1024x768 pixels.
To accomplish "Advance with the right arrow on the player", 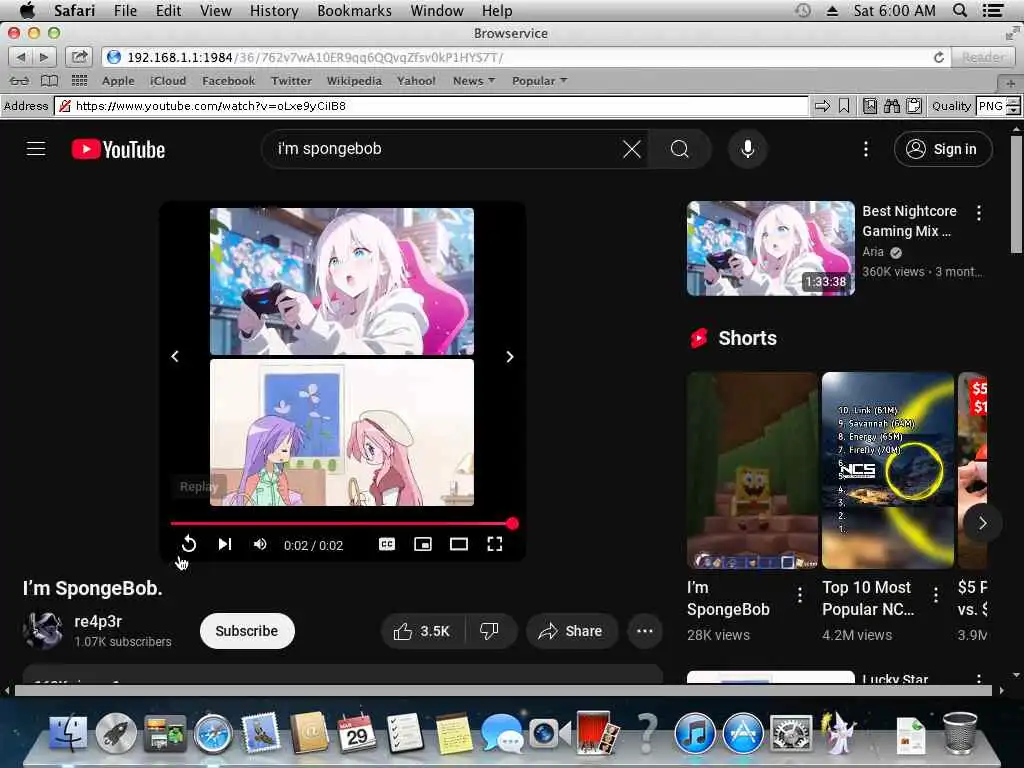I will click(x=510, y=357).
